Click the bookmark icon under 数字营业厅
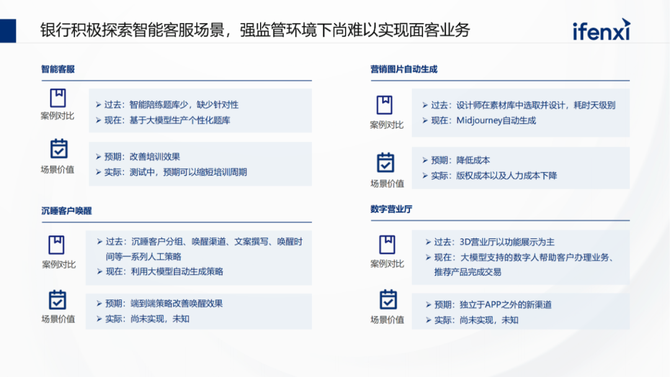 tap(387, 244)
